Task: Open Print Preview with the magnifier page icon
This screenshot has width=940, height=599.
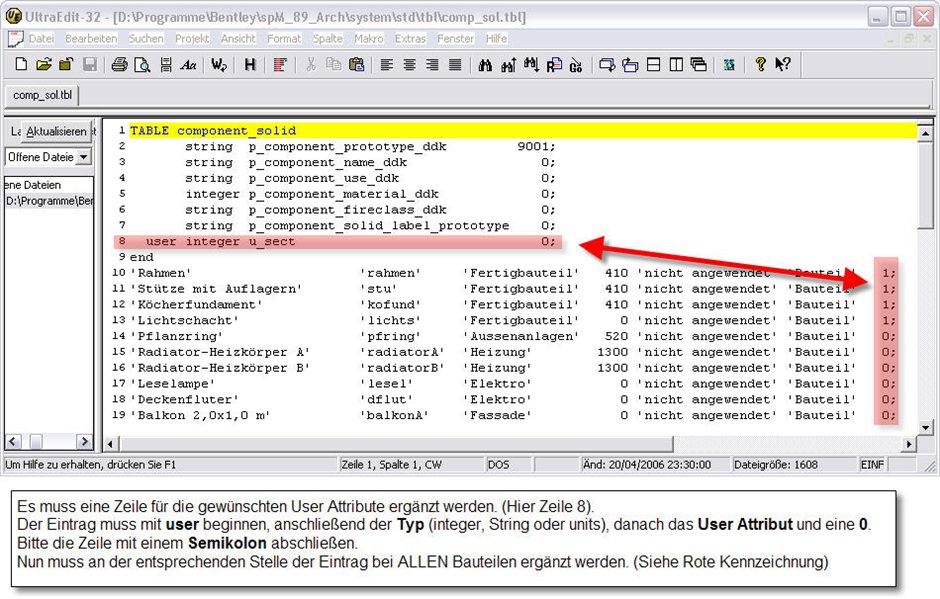Action: (142, 64)
